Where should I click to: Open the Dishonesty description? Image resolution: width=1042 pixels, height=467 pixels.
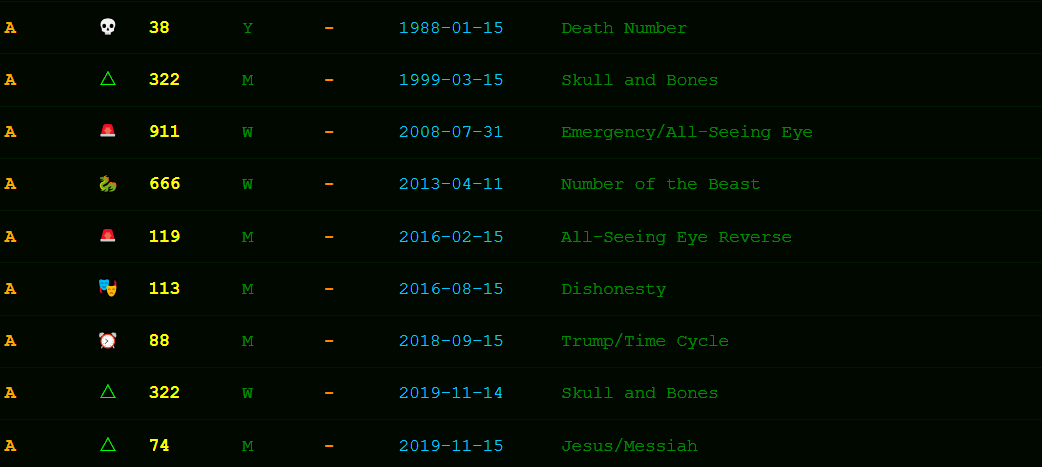click(x=613, y=290)
